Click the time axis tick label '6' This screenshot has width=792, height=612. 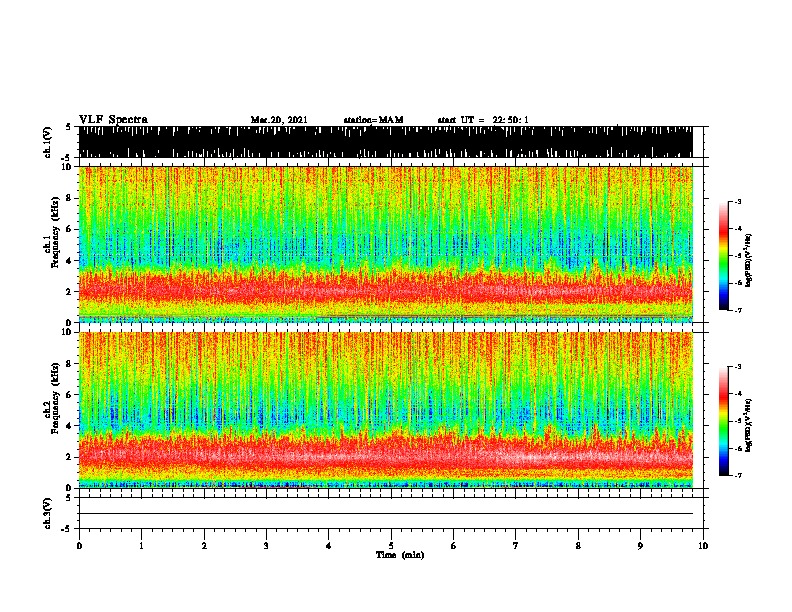[454, 546]
